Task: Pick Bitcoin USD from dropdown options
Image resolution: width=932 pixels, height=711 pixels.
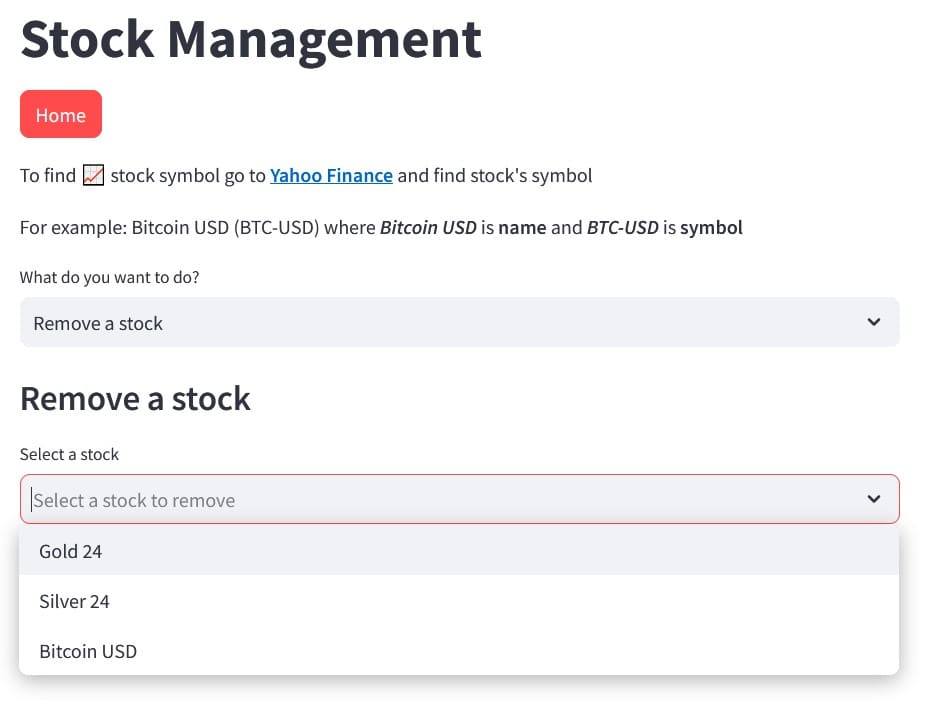Action: pyautogui.click(x=88, y=651)
